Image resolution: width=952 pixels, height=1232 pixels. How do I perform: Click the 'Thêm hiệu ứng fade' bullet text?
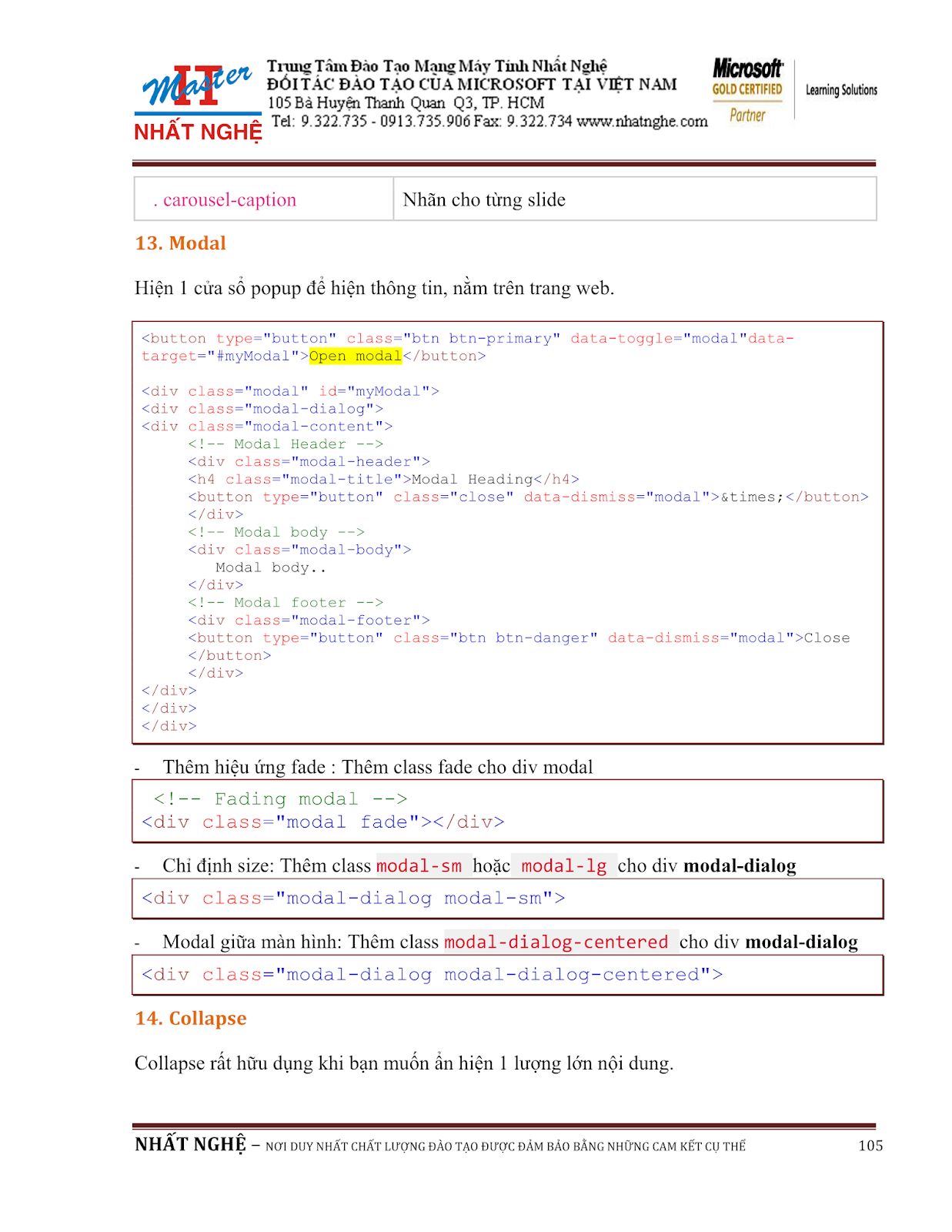tap(378, 767)
